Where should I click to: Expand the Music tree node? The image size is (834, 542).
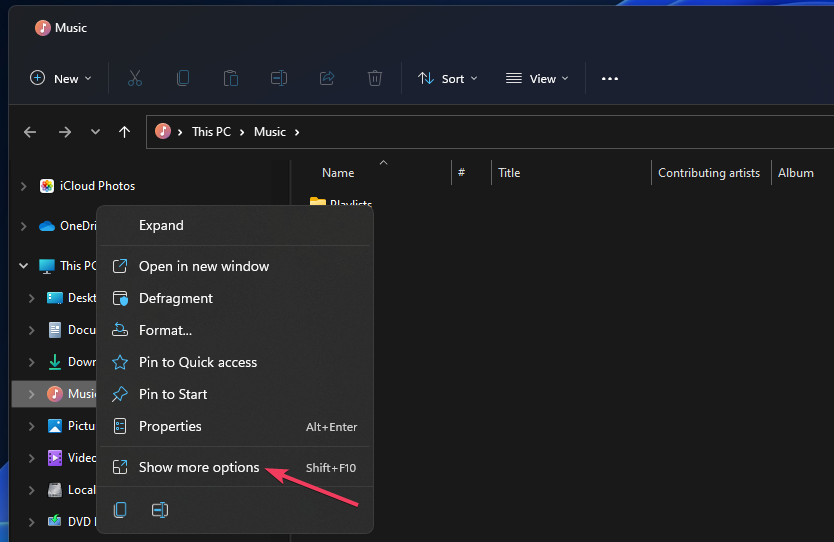coord(32,394)
